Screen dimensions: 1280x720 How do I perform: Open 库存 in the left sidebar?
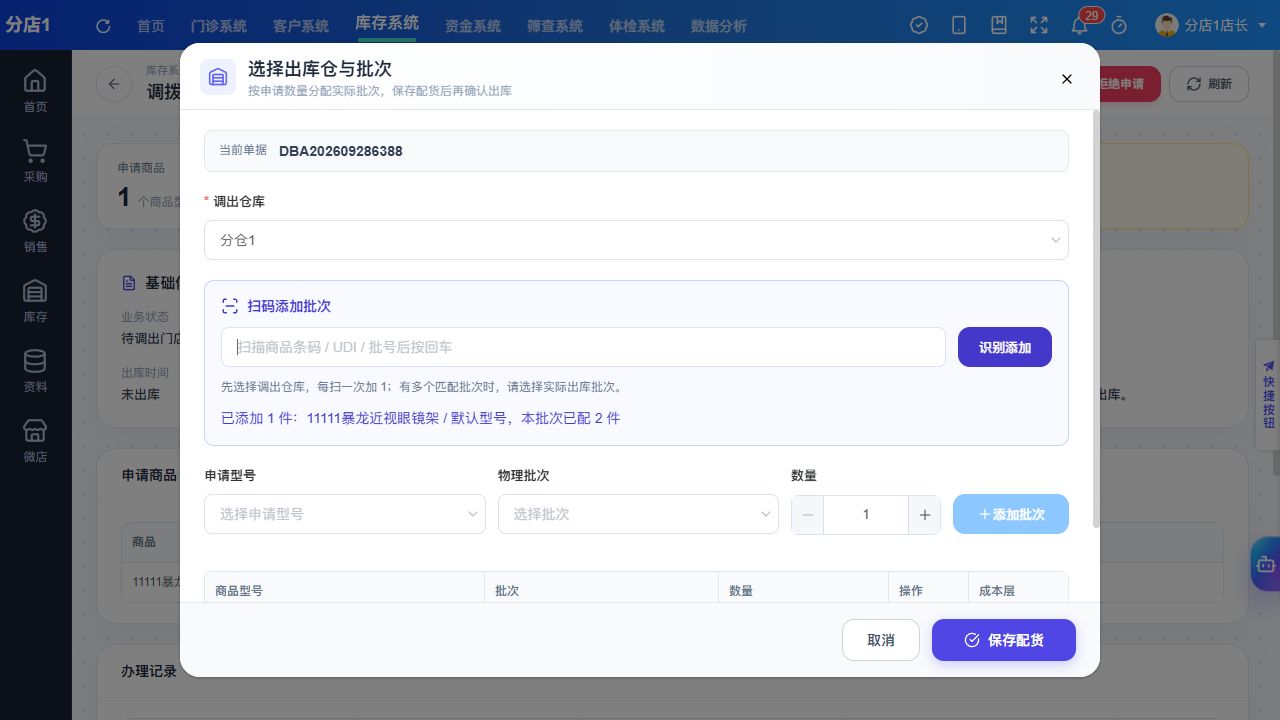pyautogui.click(x=35, y=301)
